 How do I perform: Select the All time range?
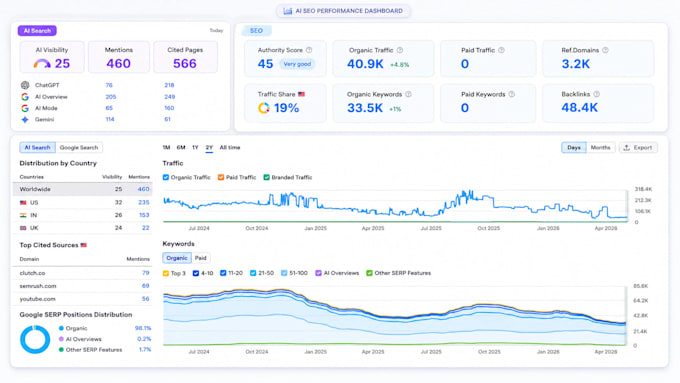pyautogui.click(x=230, y=147)
